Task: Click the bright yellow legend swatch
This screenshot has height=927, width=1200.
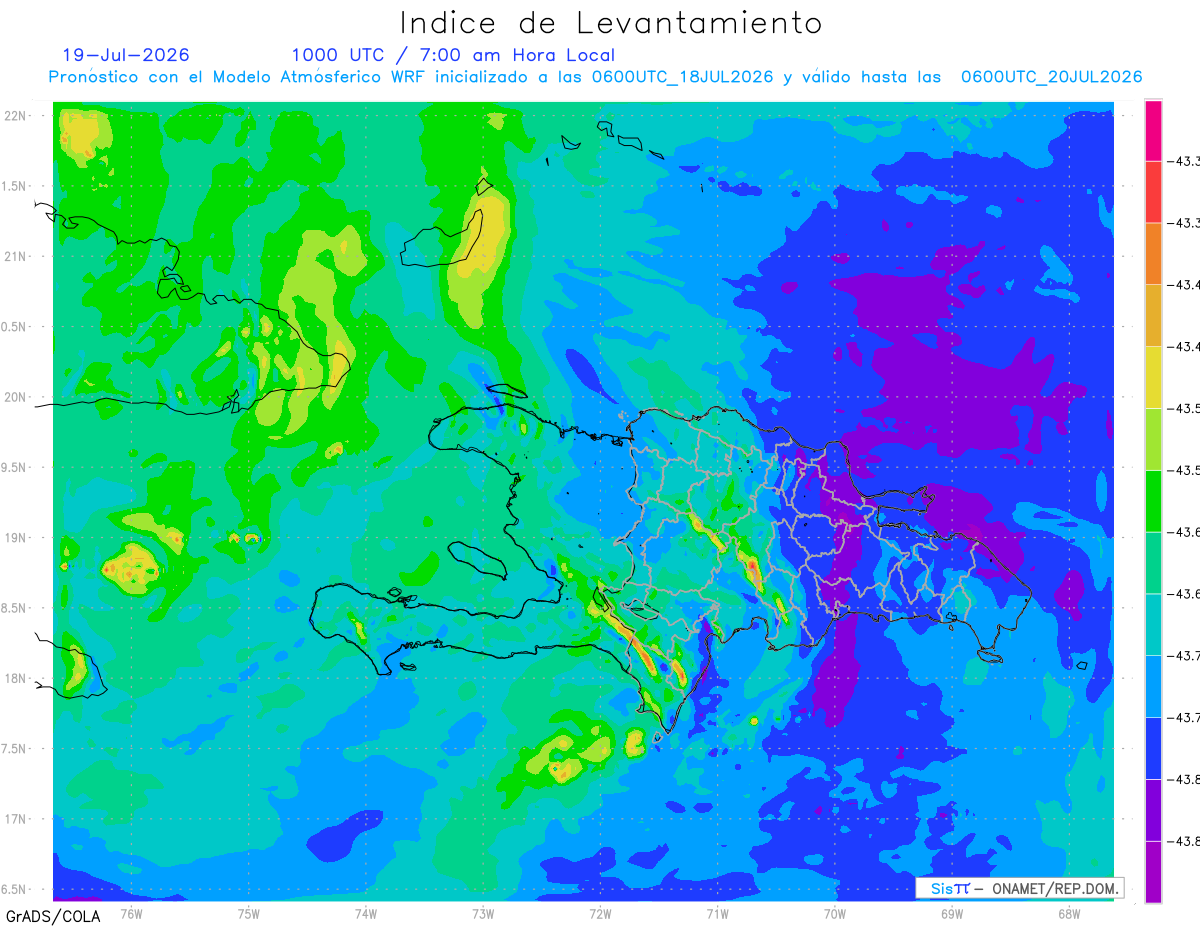Action: click(1153, 377)
